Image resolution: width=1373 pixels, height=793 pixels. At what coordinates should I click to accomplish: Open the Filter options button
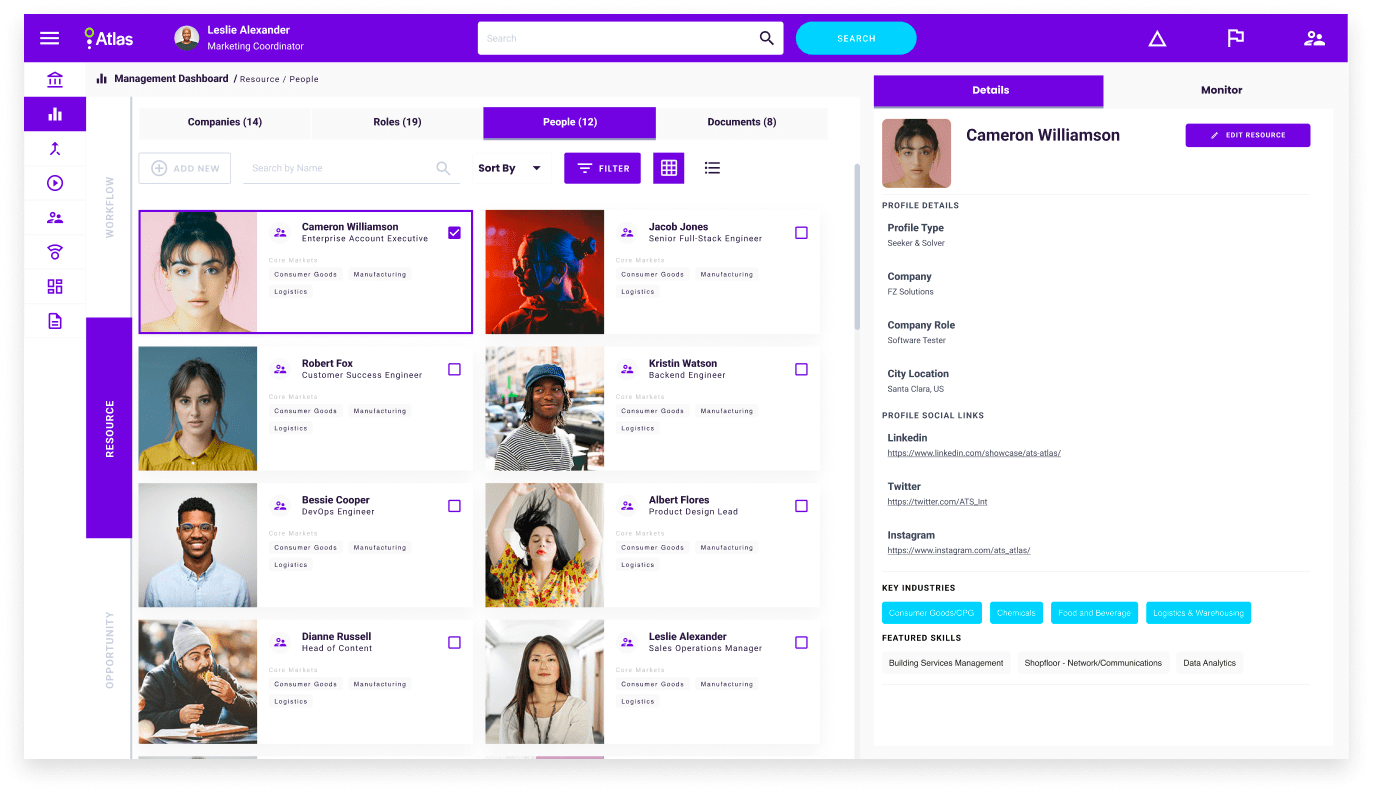[x=602, y=168]
